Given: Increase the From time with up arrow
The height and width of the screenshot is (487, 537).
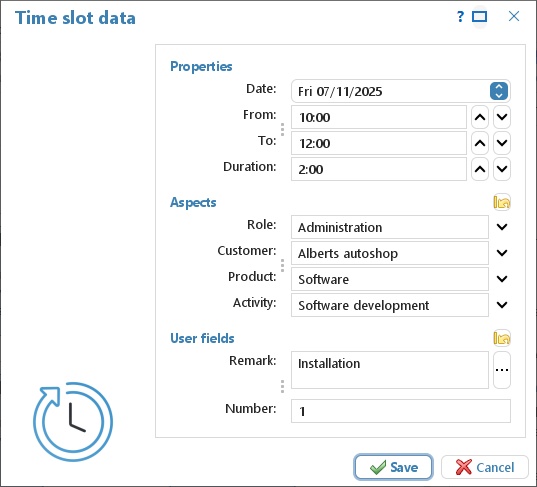Looking at the screenshot, I should pos(480,117).
